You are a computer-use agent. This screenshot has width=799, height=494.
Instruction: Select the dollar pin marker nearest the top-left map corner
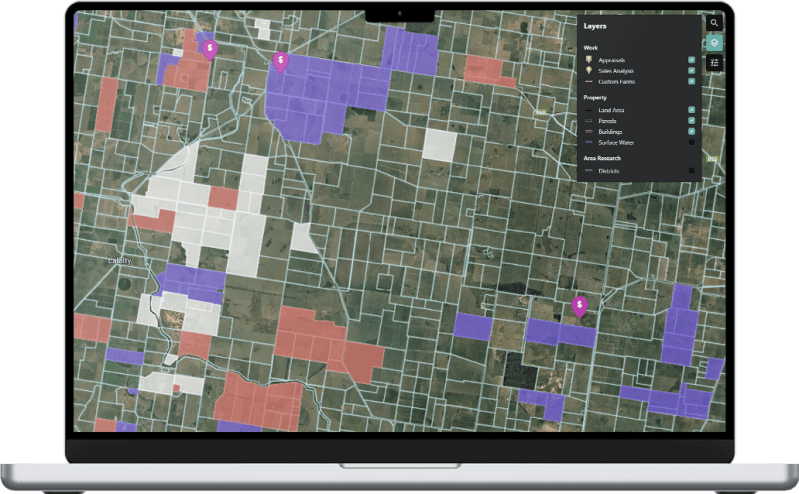[x=209, y=50]
